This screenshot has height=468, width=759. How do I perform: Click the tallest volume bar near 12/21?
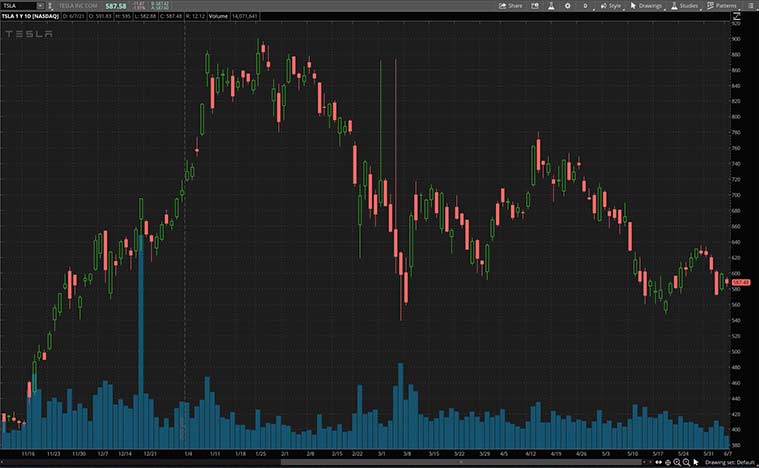[141, 341]
